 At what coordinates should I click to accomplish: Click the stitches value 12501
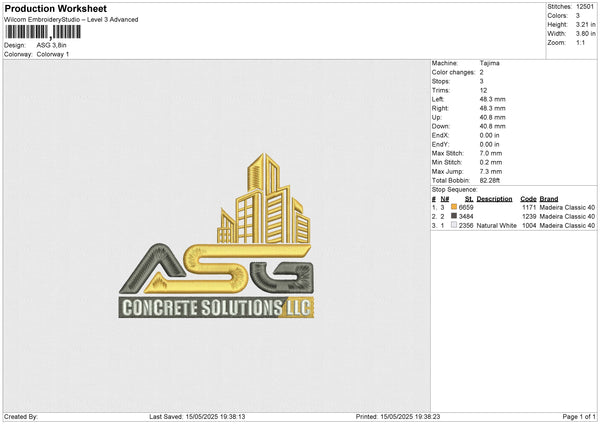pyautogui.click(x=585, y=7)
